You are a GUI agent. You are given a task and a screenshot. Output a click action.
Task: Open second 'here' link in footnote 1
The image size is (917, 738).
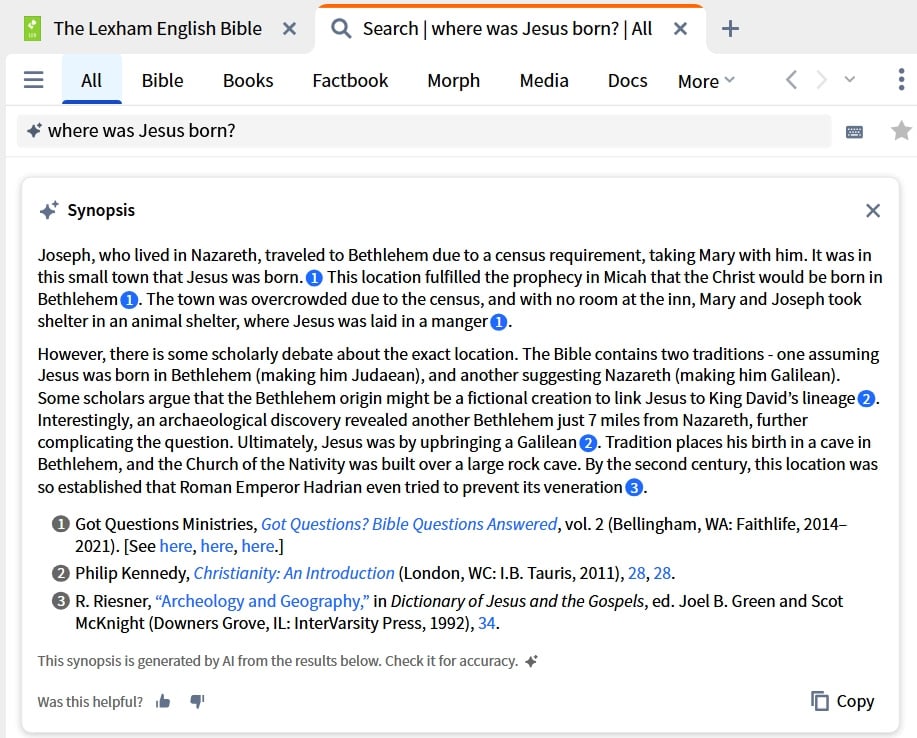(216, 546)
